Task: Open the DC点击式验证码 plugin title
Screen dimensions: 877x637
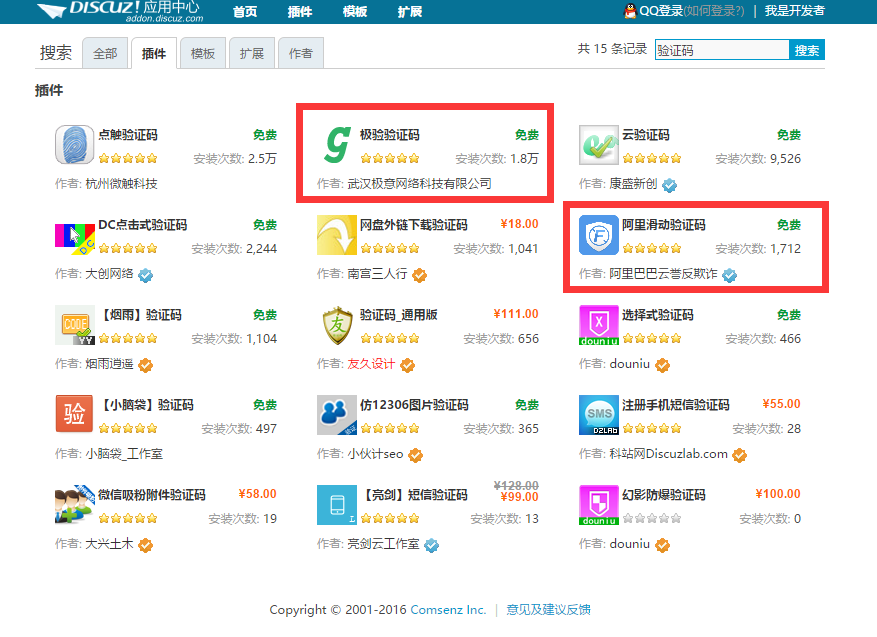Action: coord(143,225)
